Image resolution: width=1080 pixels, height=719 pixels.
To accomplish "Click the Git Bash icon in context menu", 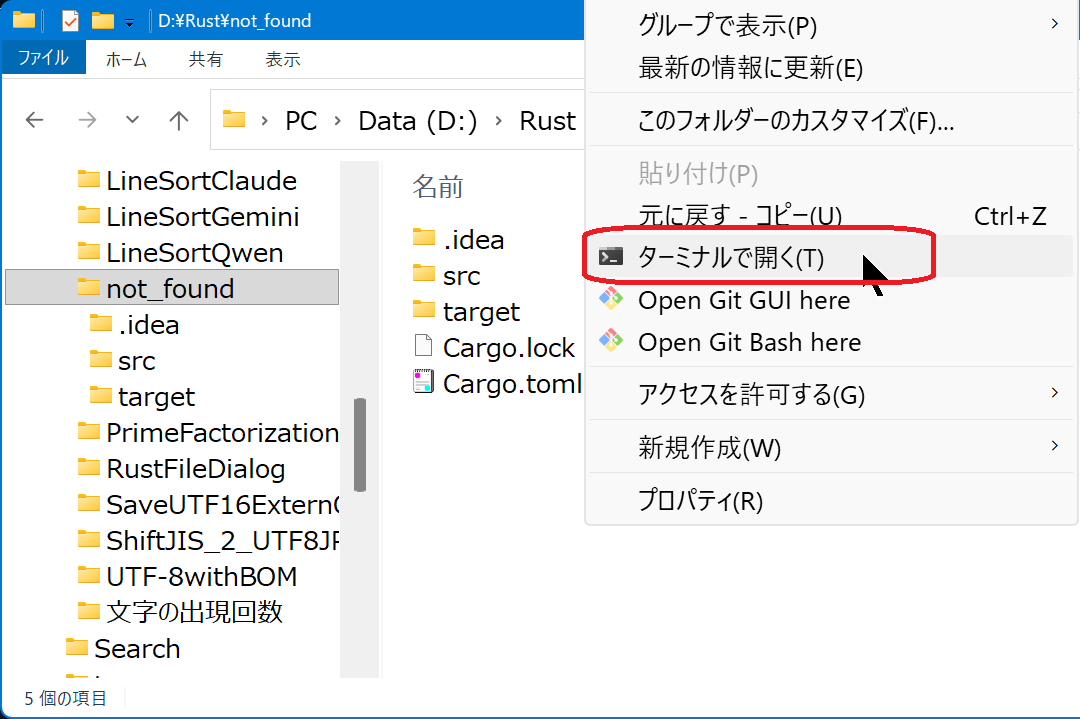I will [611, 341].
